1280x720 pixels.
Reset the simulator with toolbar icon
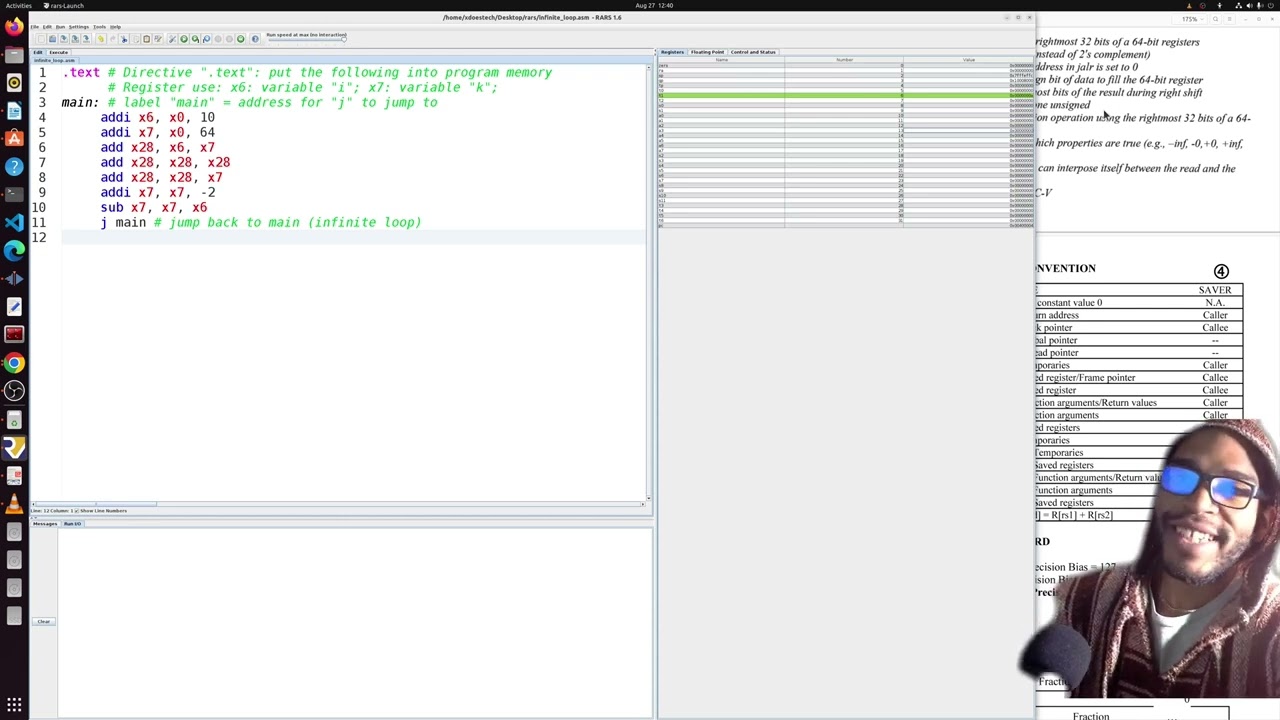pyautogui.click(x=241, y=39)
